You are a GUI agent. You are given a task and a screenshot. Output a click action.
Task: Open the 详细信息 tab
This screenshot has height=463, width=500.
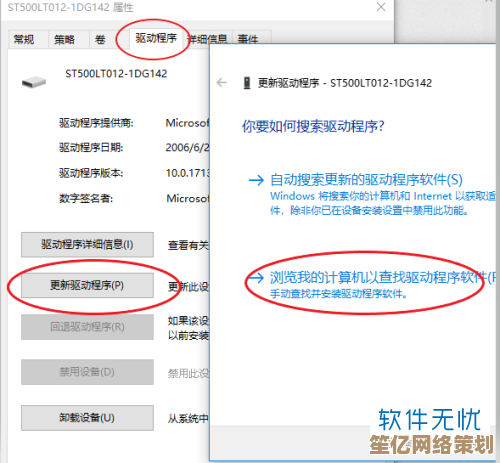207,39
